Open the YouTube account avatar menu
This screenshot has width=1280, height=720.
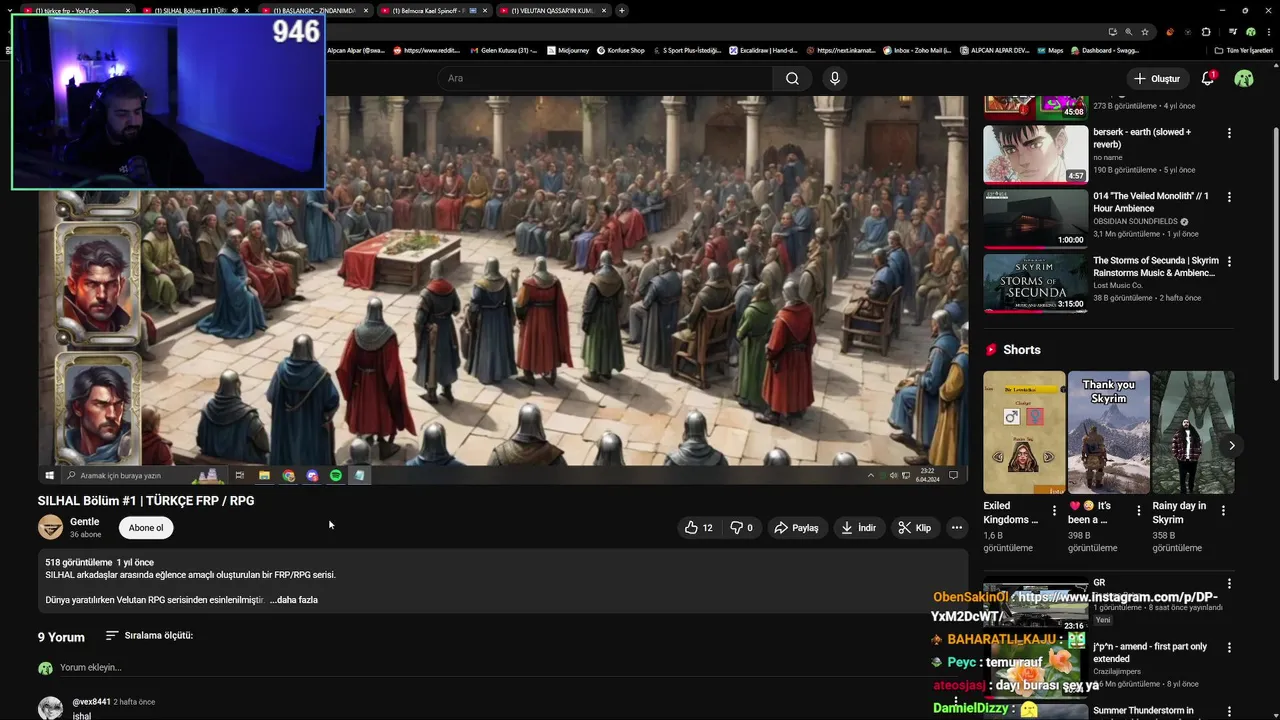click(1244, 78)
